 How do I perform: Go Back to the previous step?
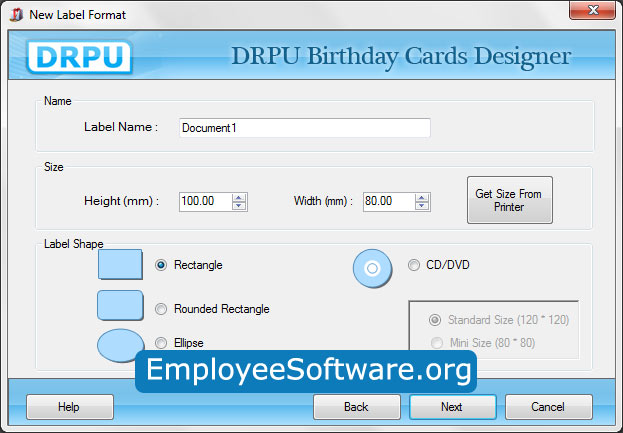356,407
